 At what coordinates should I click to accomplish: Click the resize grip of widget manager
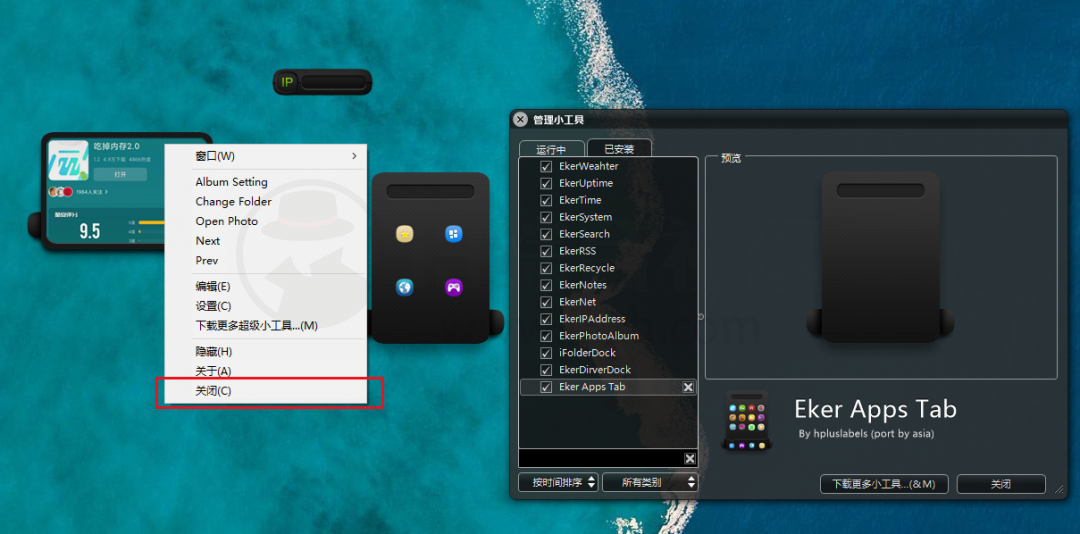pyautogui.click(x=1059, y=489)
